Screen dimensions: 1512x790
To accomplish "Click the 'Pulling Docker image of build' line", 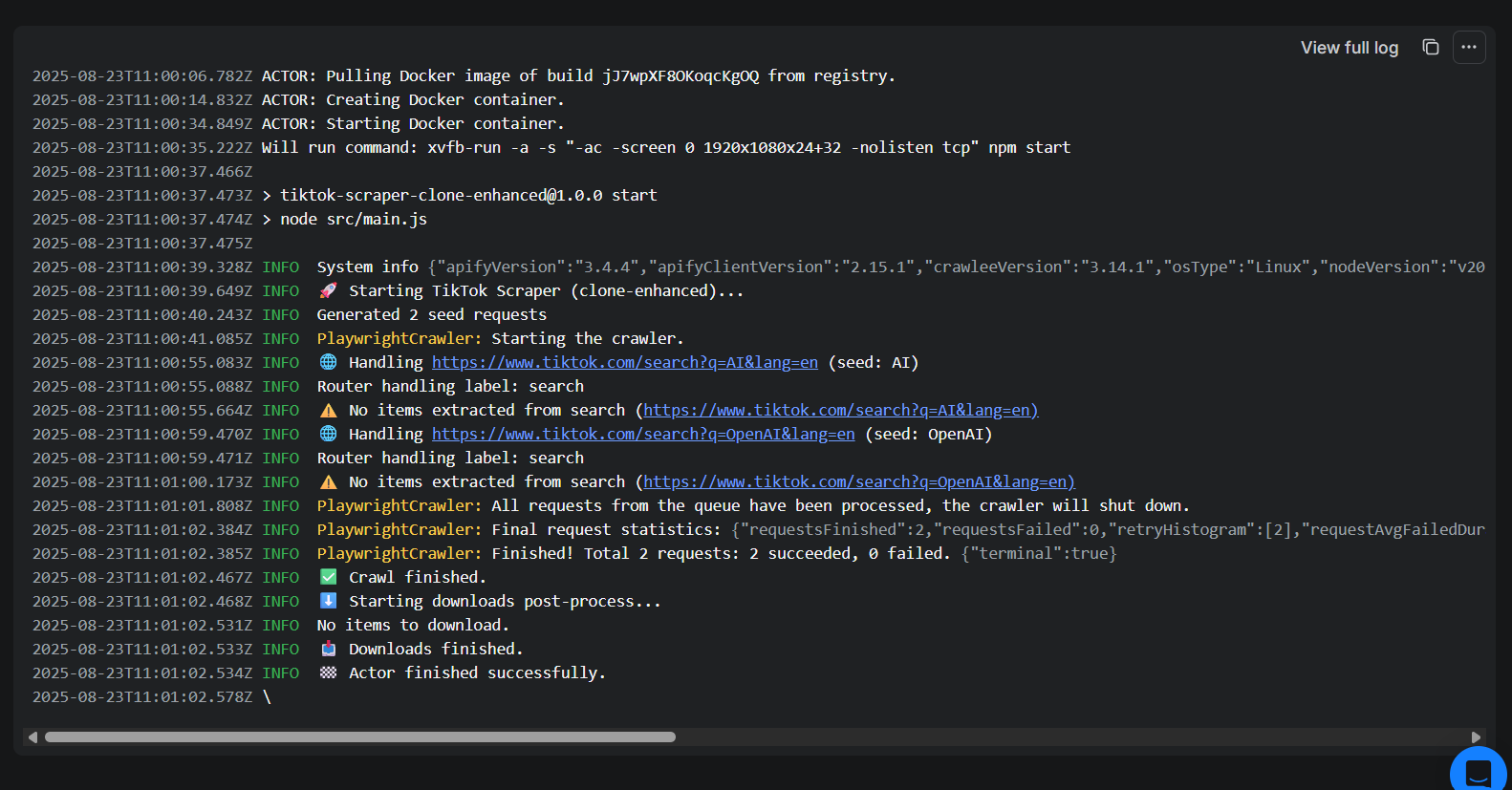I will coord(578,76).
